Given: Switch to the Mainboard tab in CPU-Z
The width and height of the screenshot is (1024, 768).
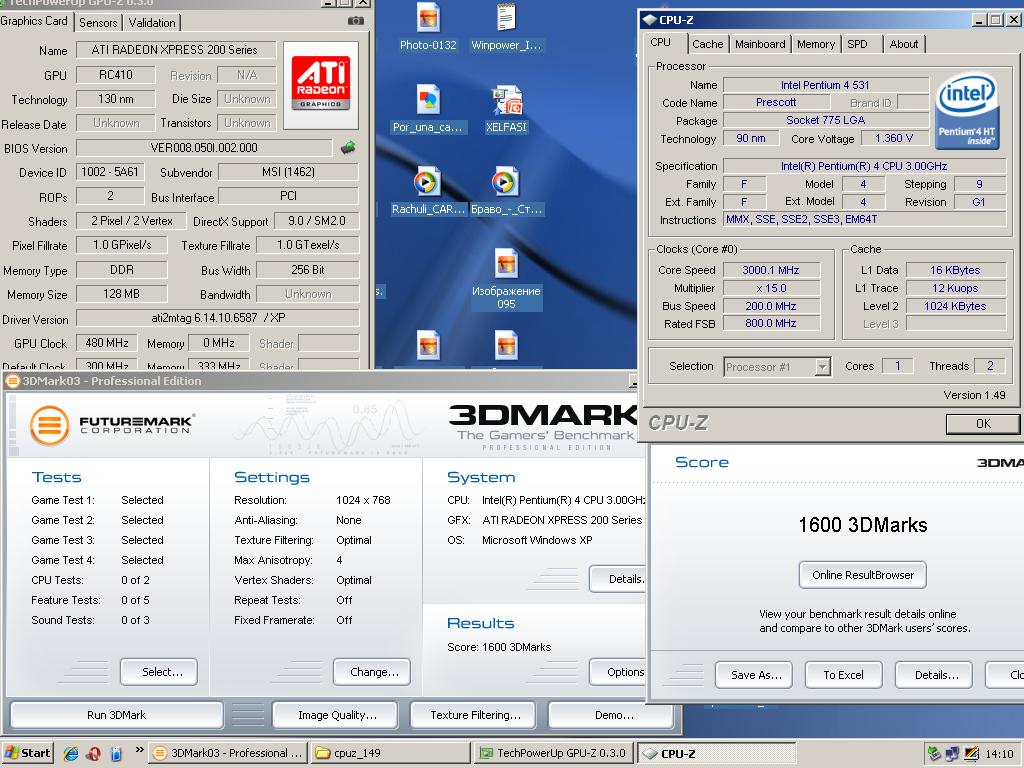Looking at the screenshot, I should pos(760,44).
